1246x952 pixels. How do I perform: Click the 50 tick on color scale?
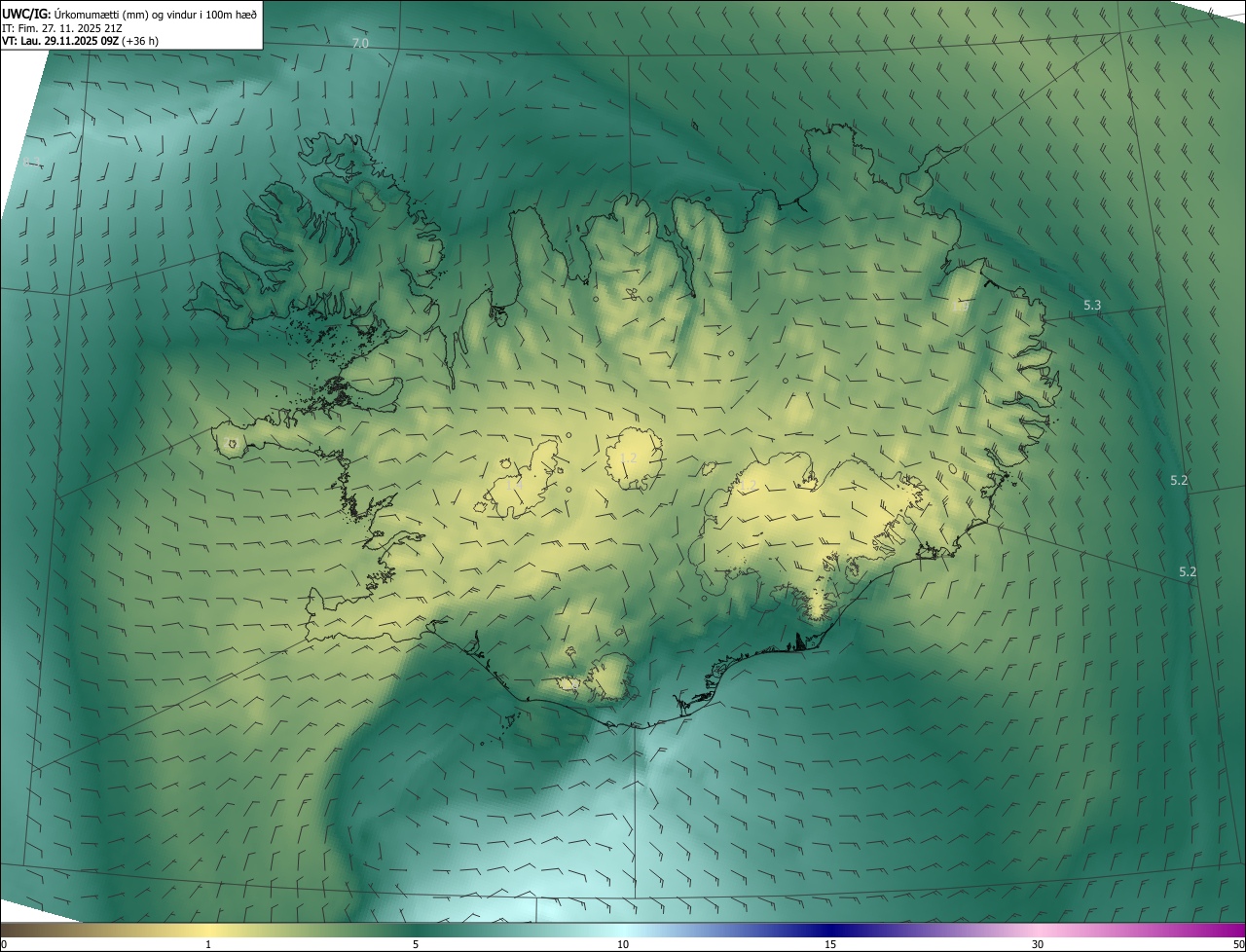1238,944
